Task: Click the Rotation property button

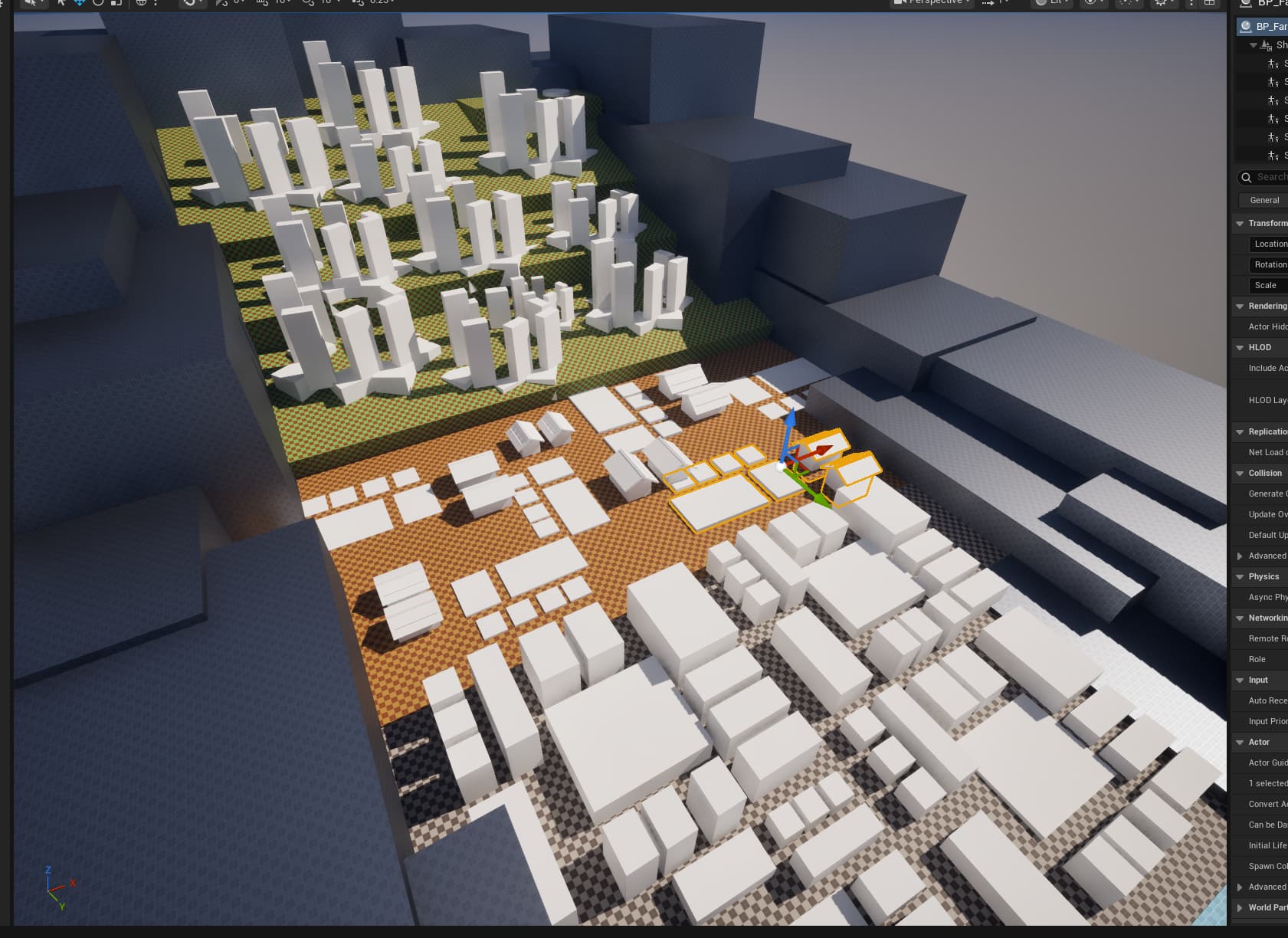Action: [1270, 264]
